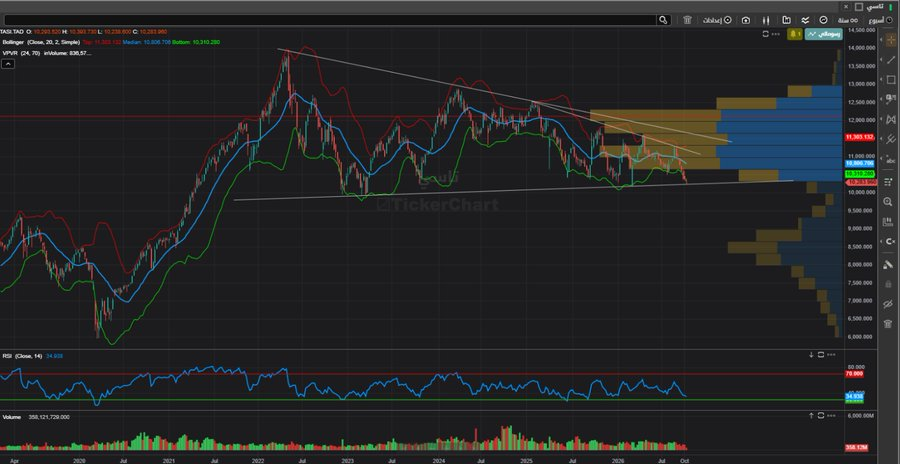Toggle the lock drawings icon

(x=889, y=284)
